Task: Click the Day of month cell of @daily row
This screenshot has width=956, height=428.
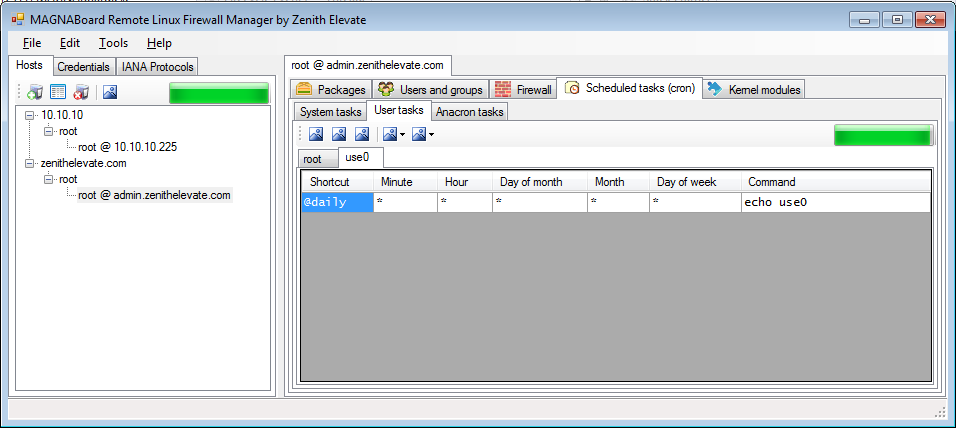Action: point(540,202)
